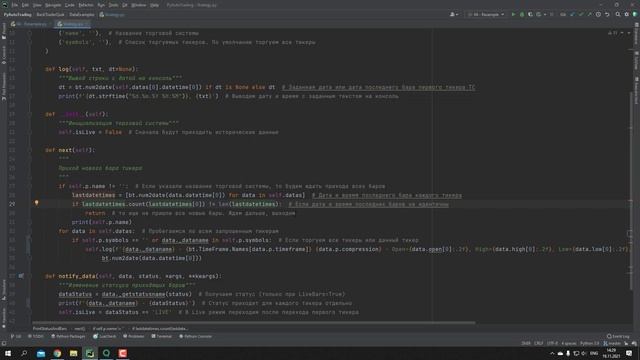Click DataExamples in the navigation bar
The height and width of the screenshot is (360, 640).
pos(82,14)
